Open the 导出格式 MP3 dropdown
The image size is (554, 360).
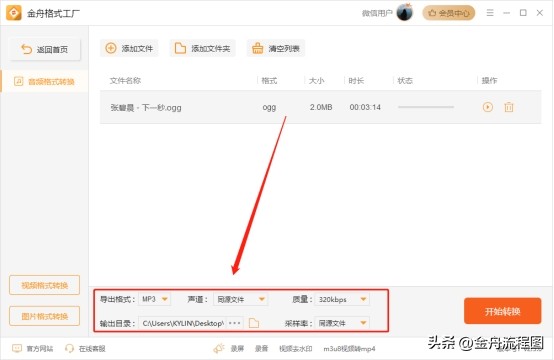point(155,299)
